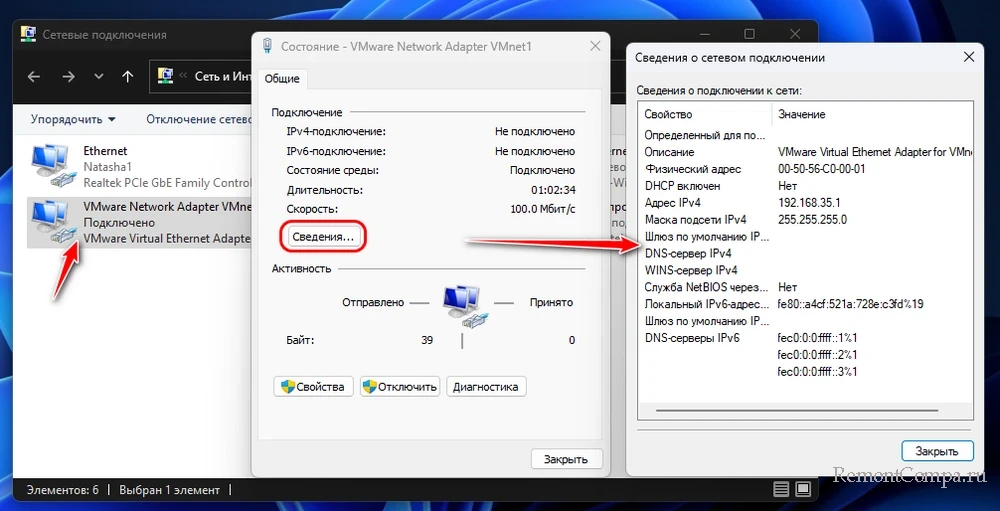Screen dimensions: 1000x511
Task: Open the «Упорядочить» dropdown menu
Action: pos(73,119)
